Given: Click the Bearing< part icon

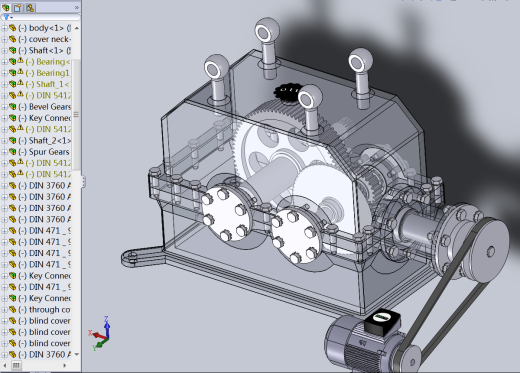Looking at the screenshot, I should tap(12, 62).
